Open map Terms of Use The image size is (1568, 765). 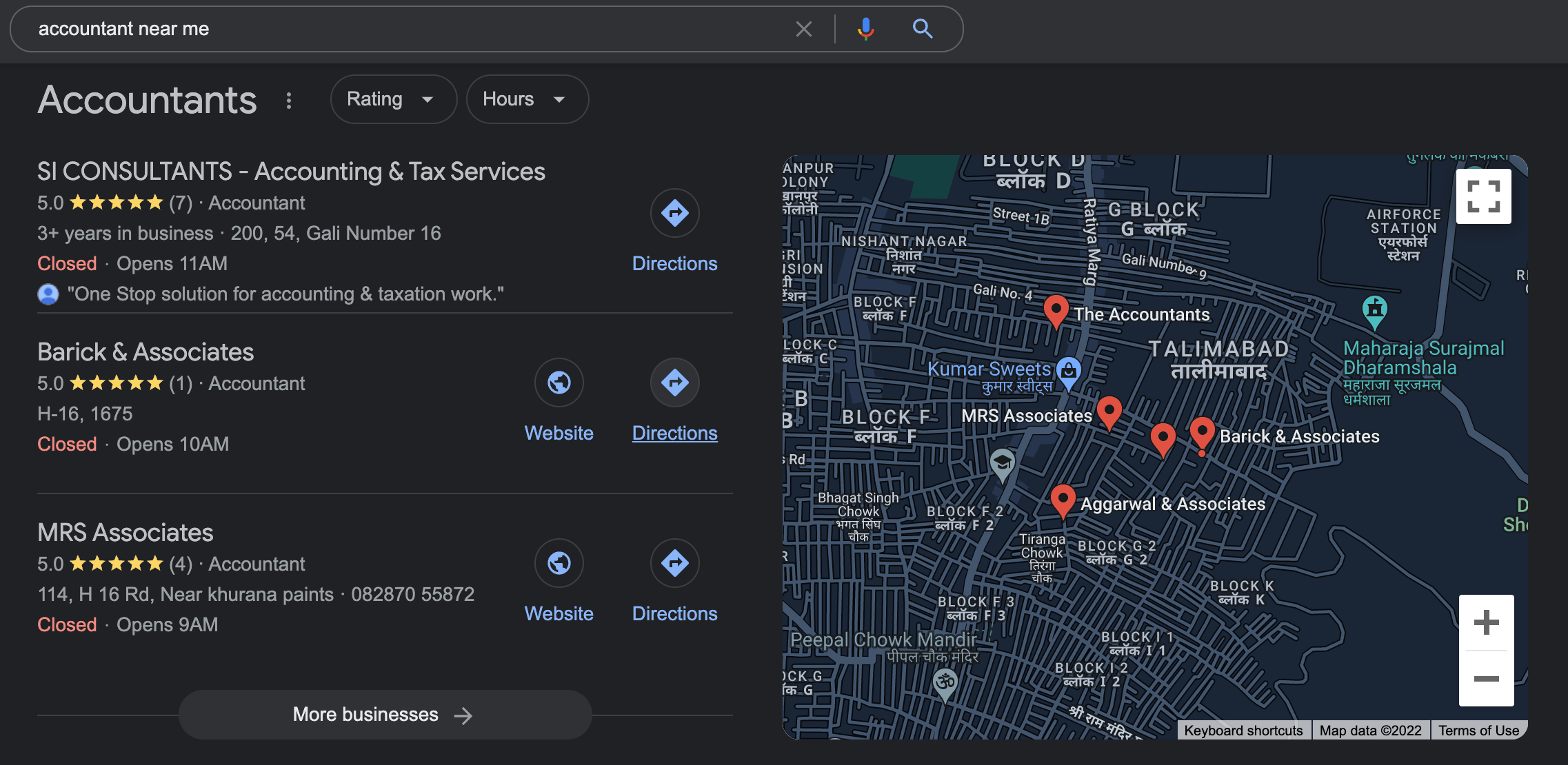[1478, 731]
